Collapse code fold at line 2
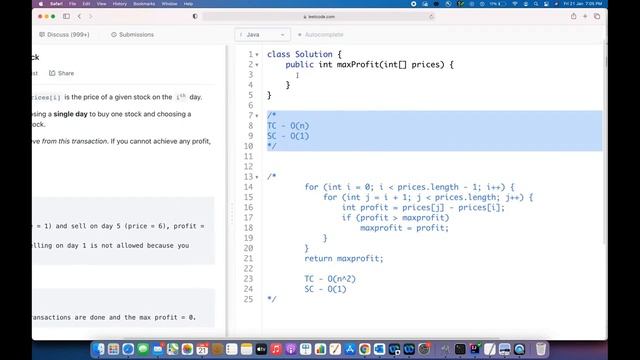This screenshot has width=640, height=360. [x=257, y=65]
